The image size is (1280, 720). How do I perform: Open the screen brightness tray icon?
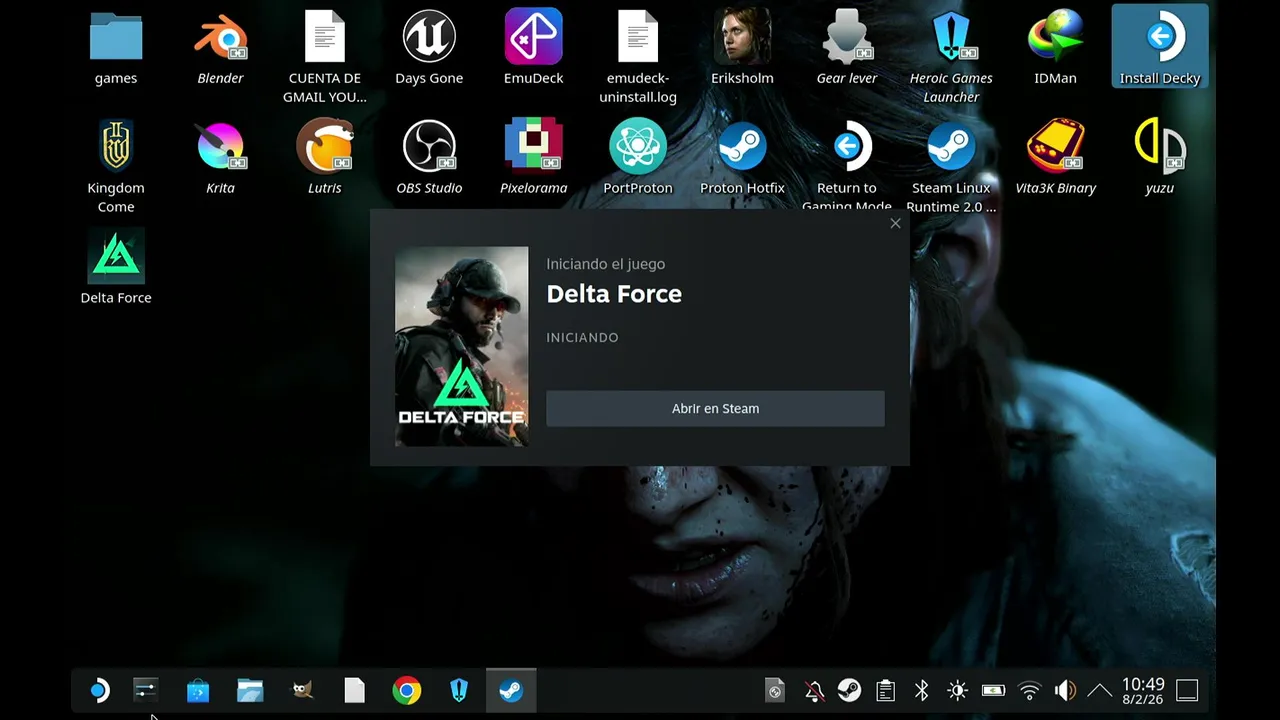(957, 690)
